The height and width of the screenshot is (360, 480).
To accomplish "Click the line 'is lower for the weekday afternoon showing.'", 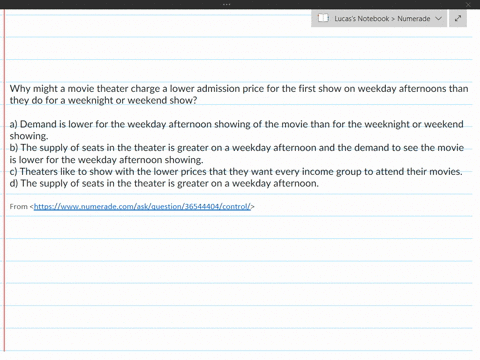I will [x=106, y=160].
